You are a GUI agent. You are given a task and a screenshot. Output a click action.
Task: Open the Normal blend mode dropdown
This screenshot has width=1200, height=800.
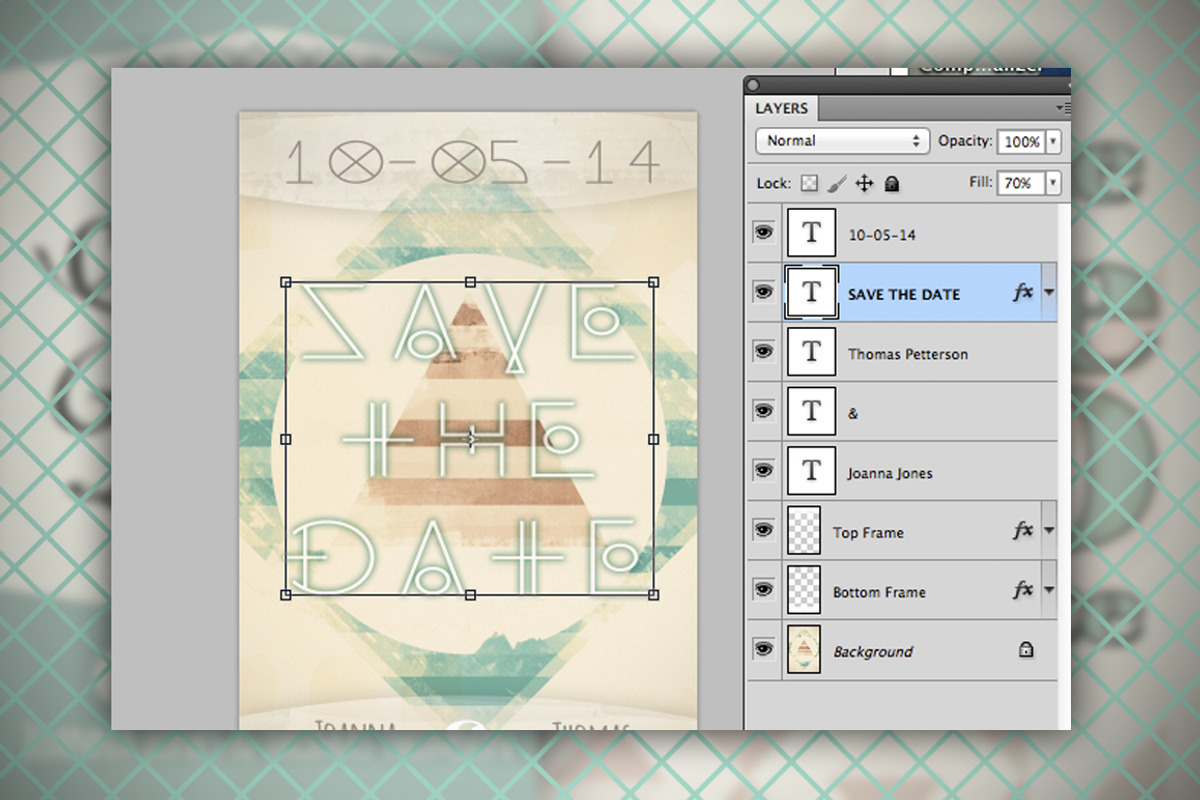tap(842, 141)
